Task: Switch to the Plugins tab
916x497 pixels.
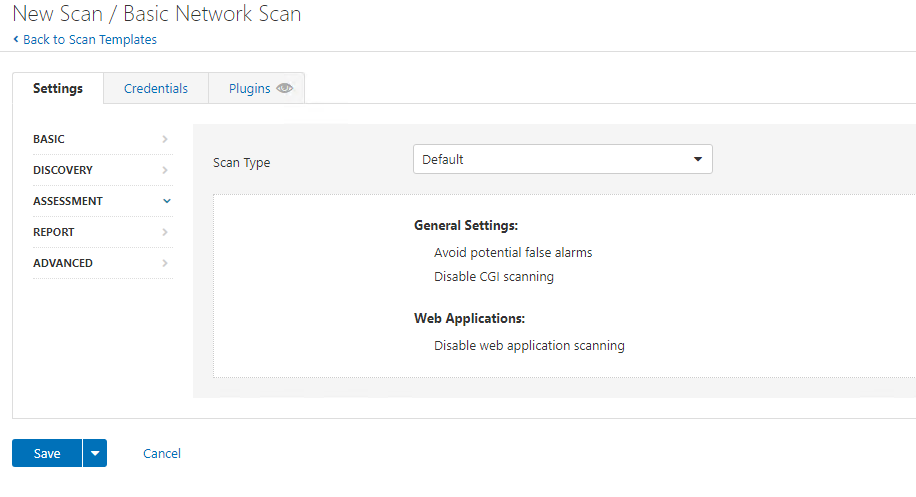Action: (256, 88)
